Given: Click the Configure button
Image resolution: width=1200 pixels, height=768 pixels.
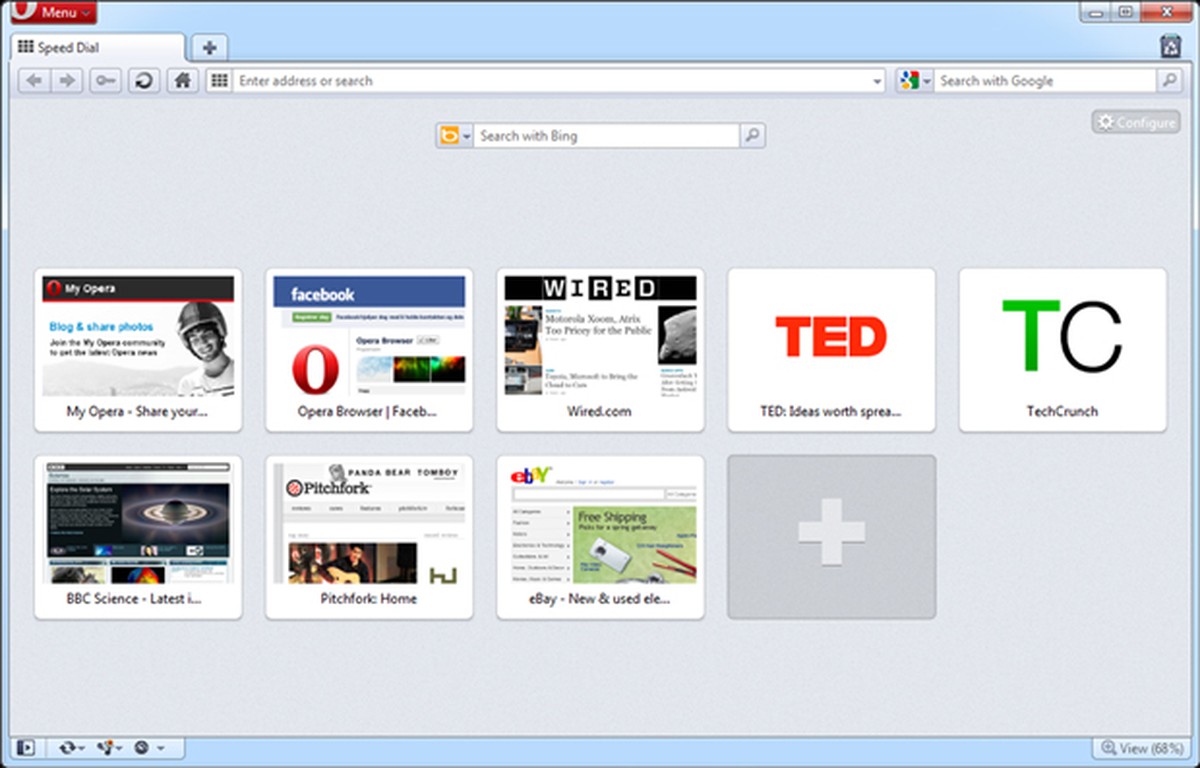Looking at the screenshot, I should (1135, 121).
